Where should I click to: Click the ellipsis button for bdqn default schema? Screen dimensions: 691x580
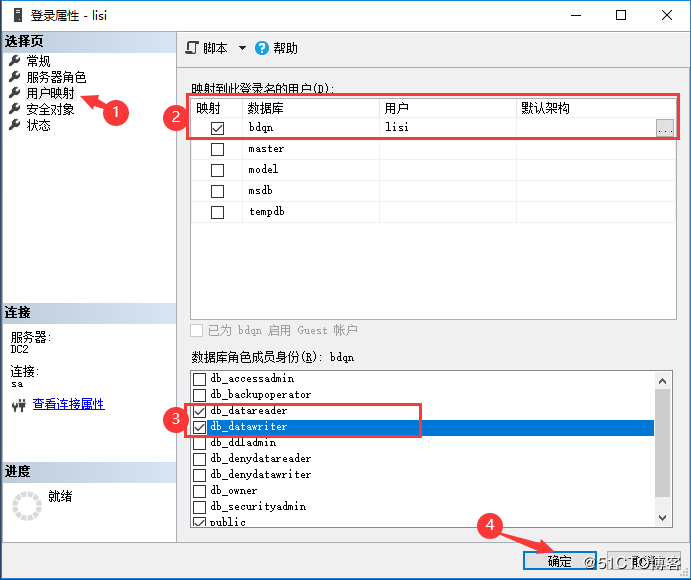click(x=665, y=128)
